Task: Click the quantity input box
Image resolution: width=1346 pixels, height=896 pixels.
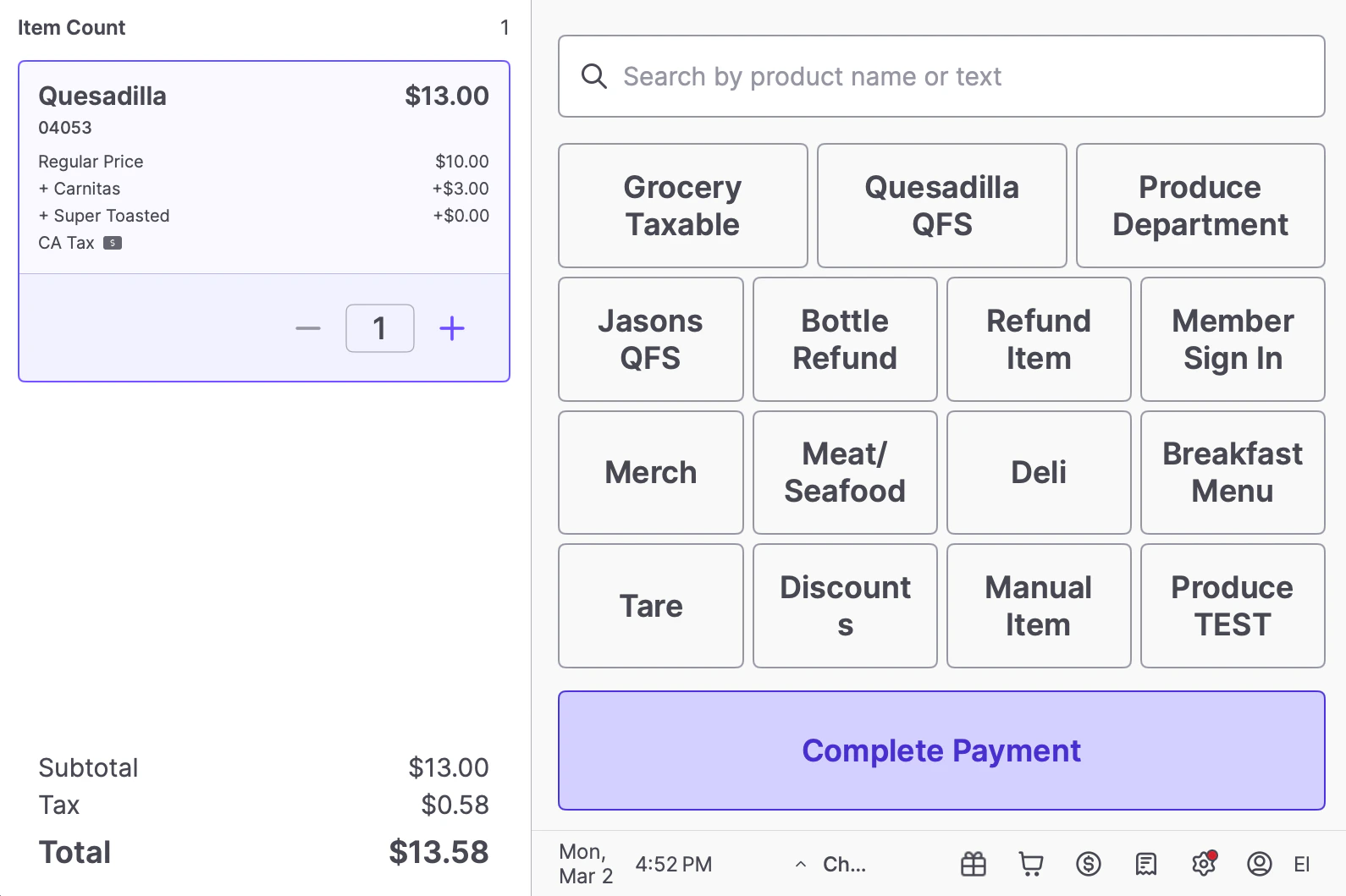Action: [x=380, y=328]
